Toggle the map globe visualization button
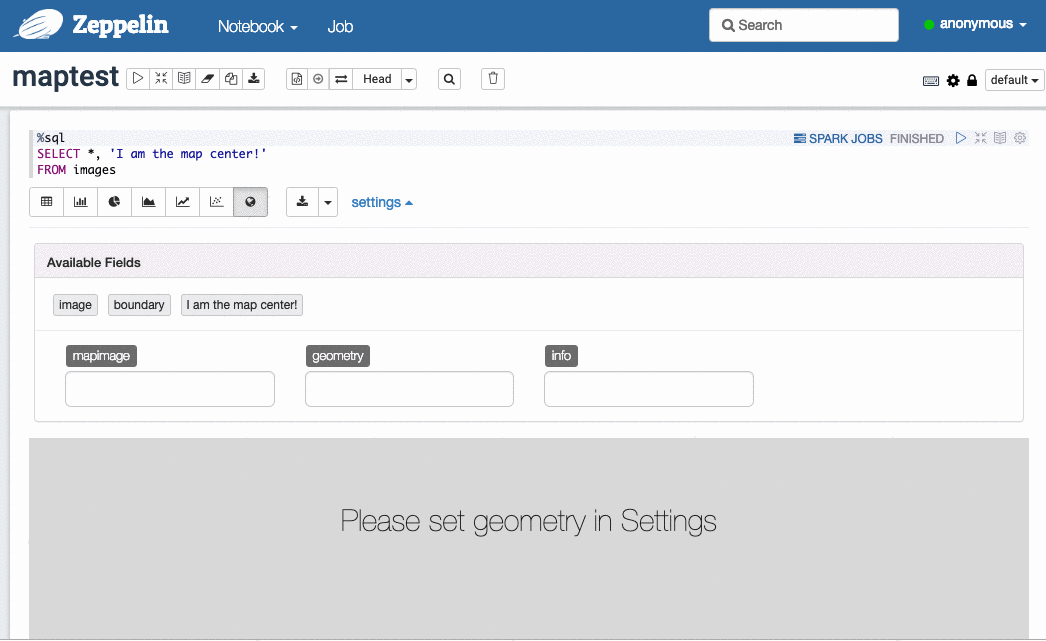1046x641 pixels. tap(250, 202)
